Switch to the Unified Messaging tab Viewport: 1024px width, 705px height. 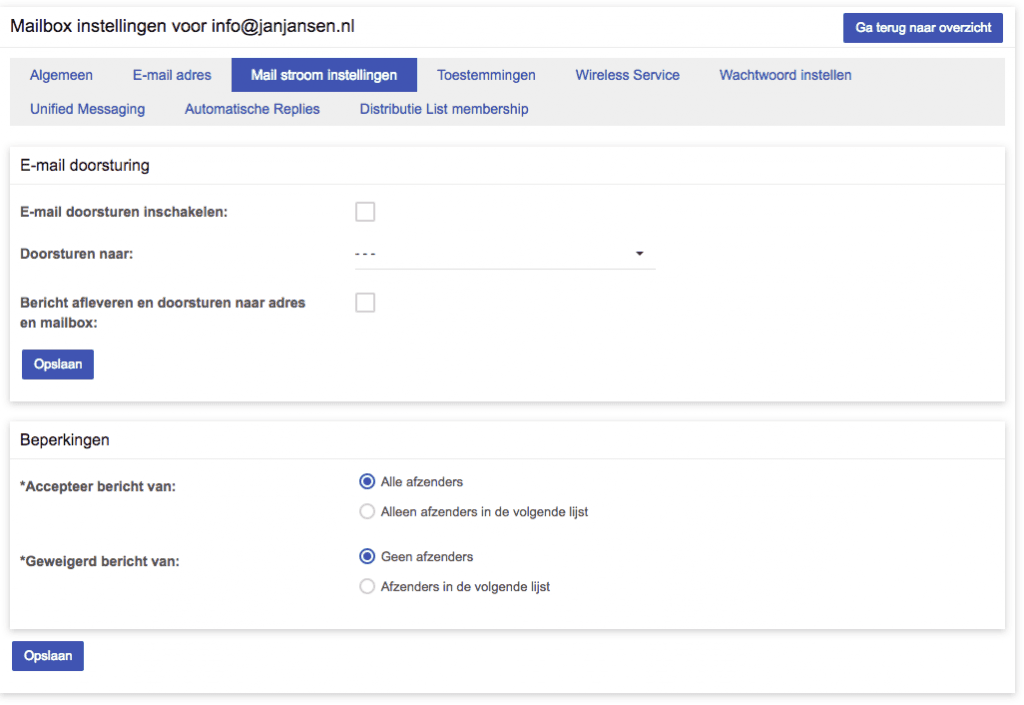(x=87, y=109)
